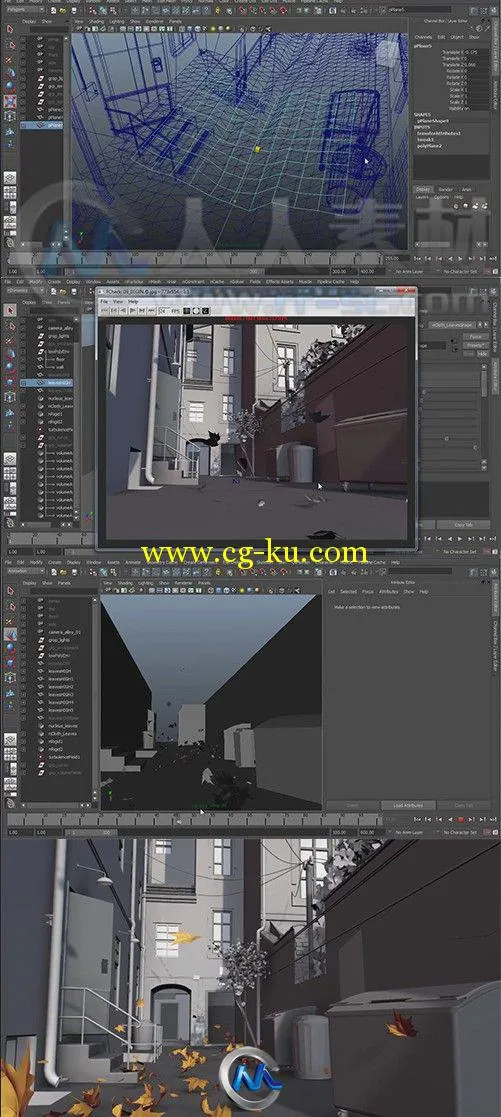Screen dimensions: 501x1117
Task: Switch to four-pane layout in Polygons window sidebar
Action: tap(10, 192)
